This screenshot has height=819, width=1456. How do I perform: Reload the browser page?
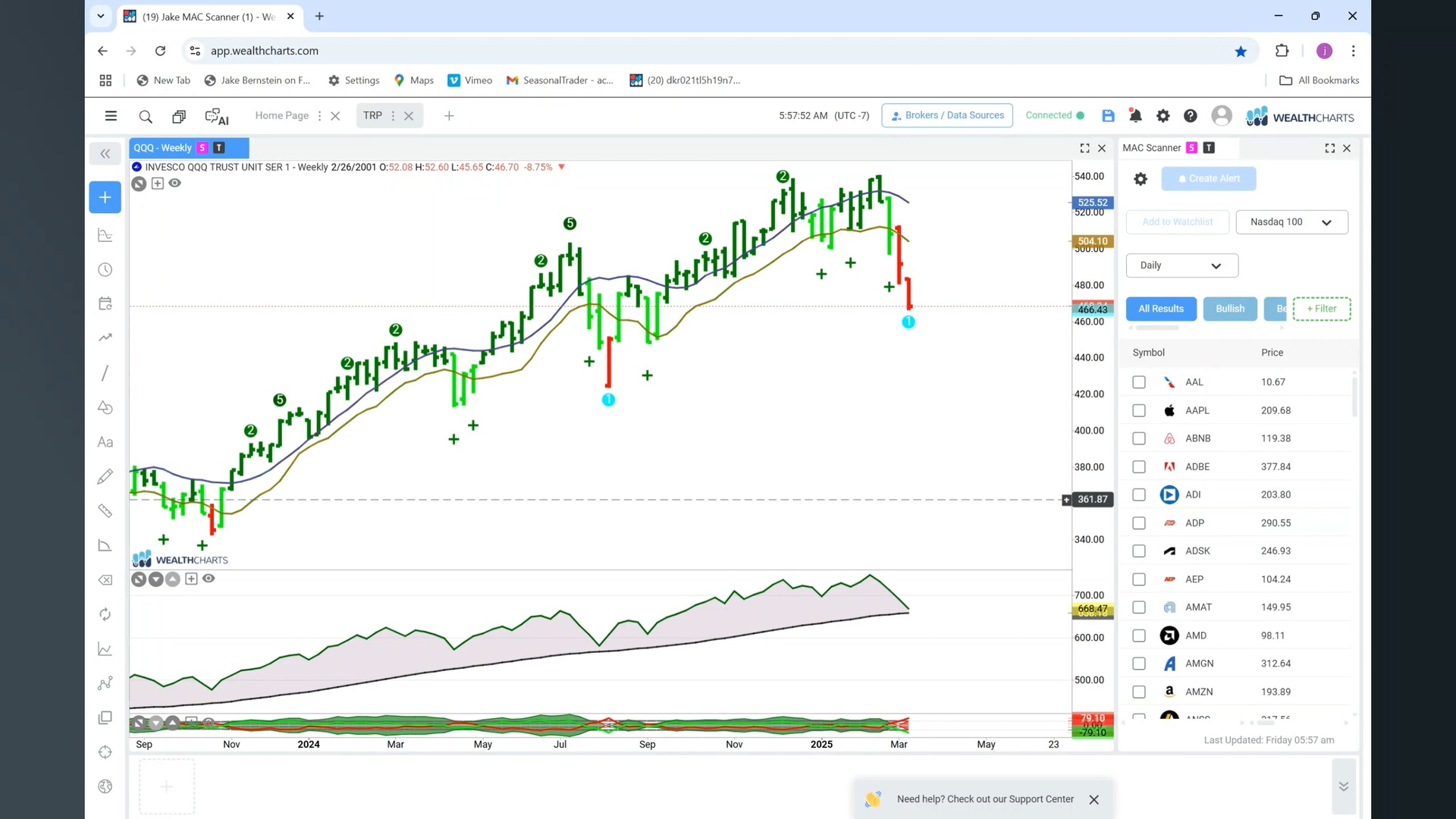point(160,51)
